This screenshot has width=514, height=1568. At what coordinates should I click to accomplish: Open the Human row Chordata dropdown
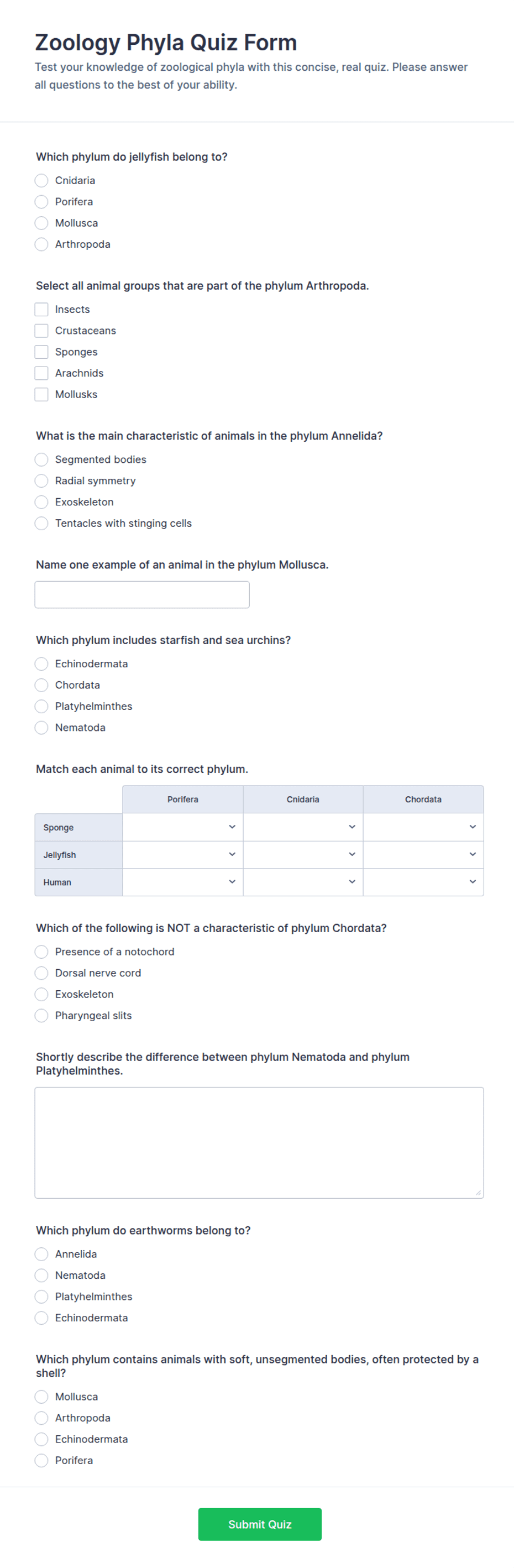pos(423,882)
